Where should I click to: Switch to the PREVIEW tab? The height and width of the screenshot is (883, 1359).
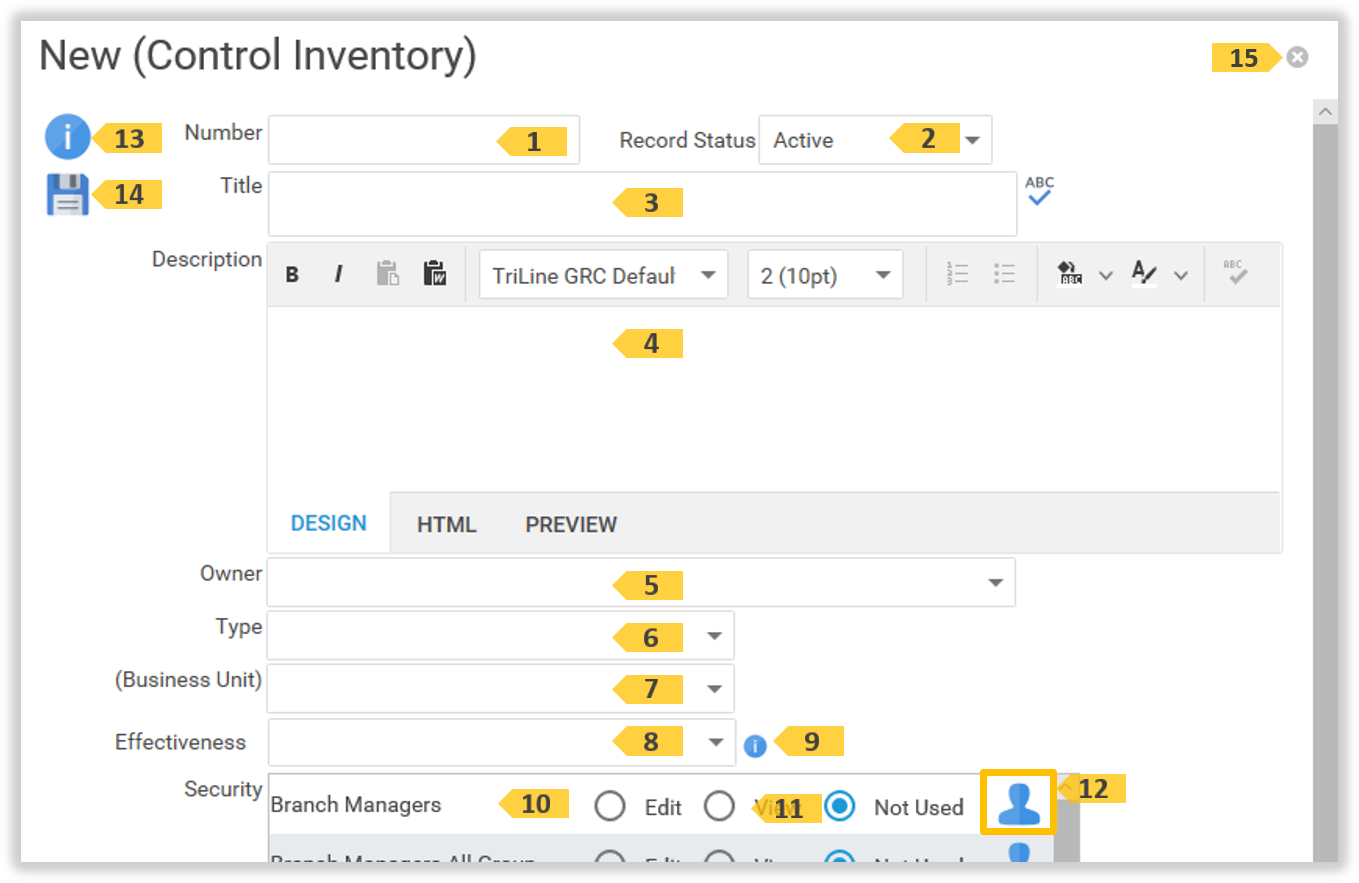point(570,523)
